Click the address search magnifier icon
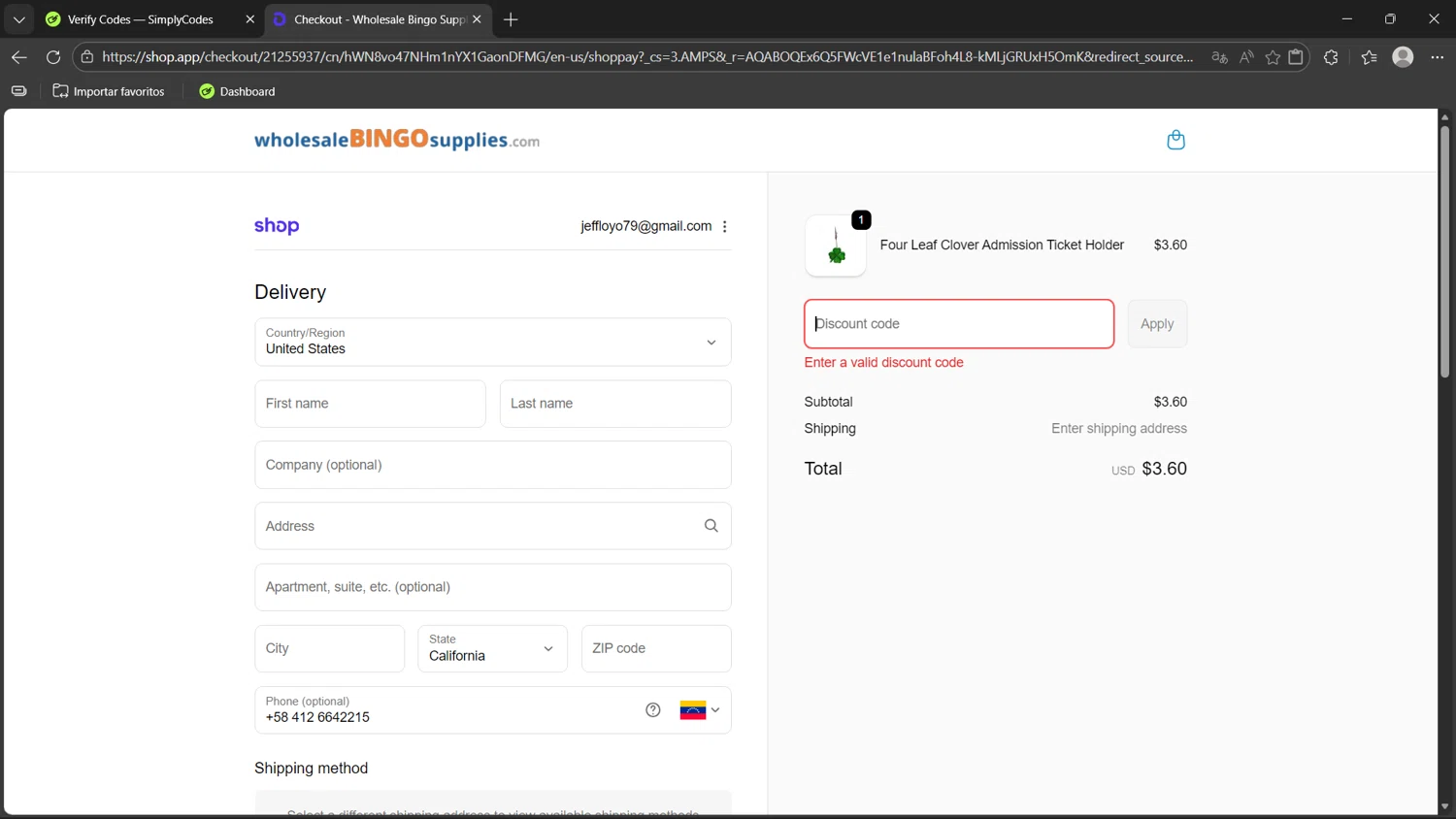 (711, 526)
